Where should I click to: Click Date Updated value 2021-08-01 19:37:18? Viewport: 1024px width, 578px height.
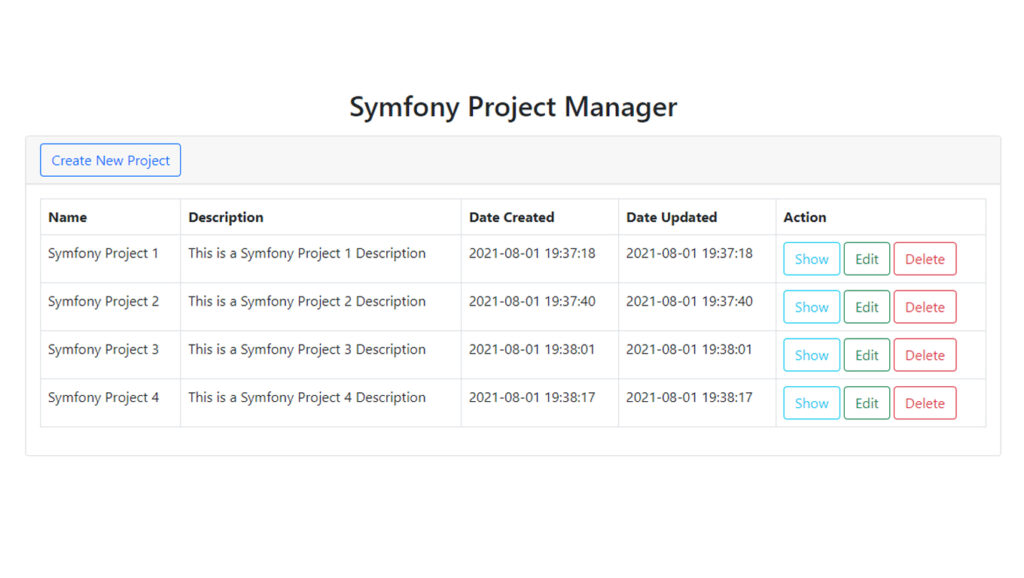coord(690,253)
